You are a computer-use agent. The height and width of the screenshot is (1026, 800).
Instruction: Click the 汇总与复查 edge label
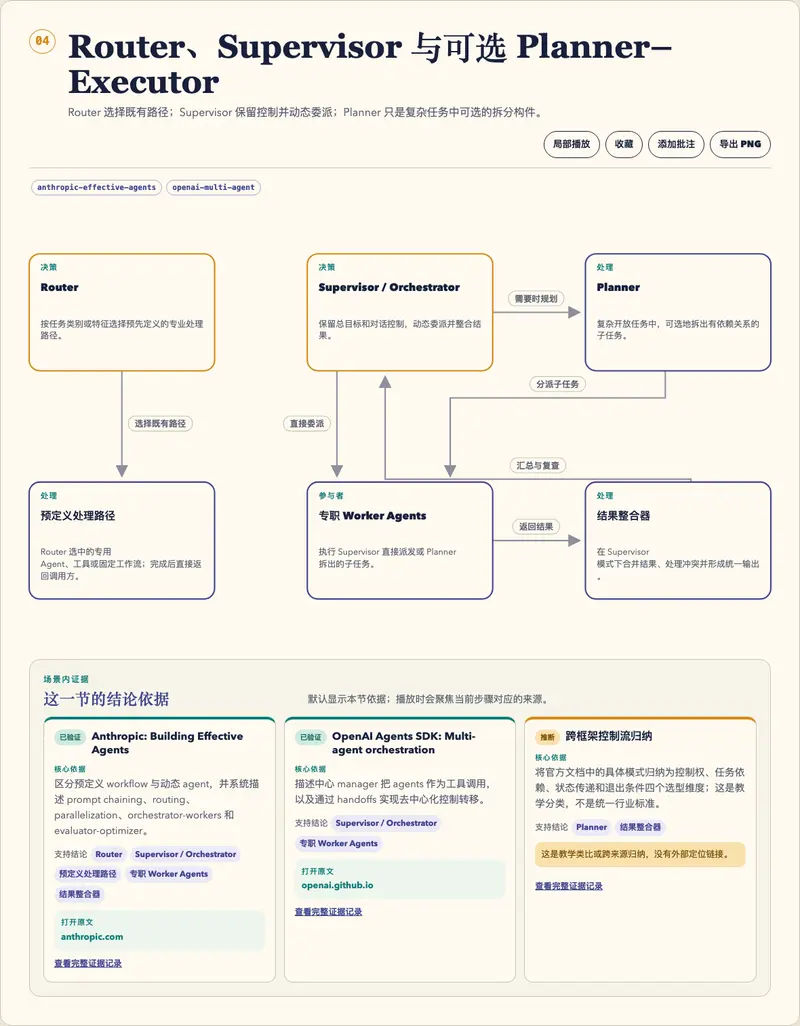pyautogui.click(x=538, y=465)
